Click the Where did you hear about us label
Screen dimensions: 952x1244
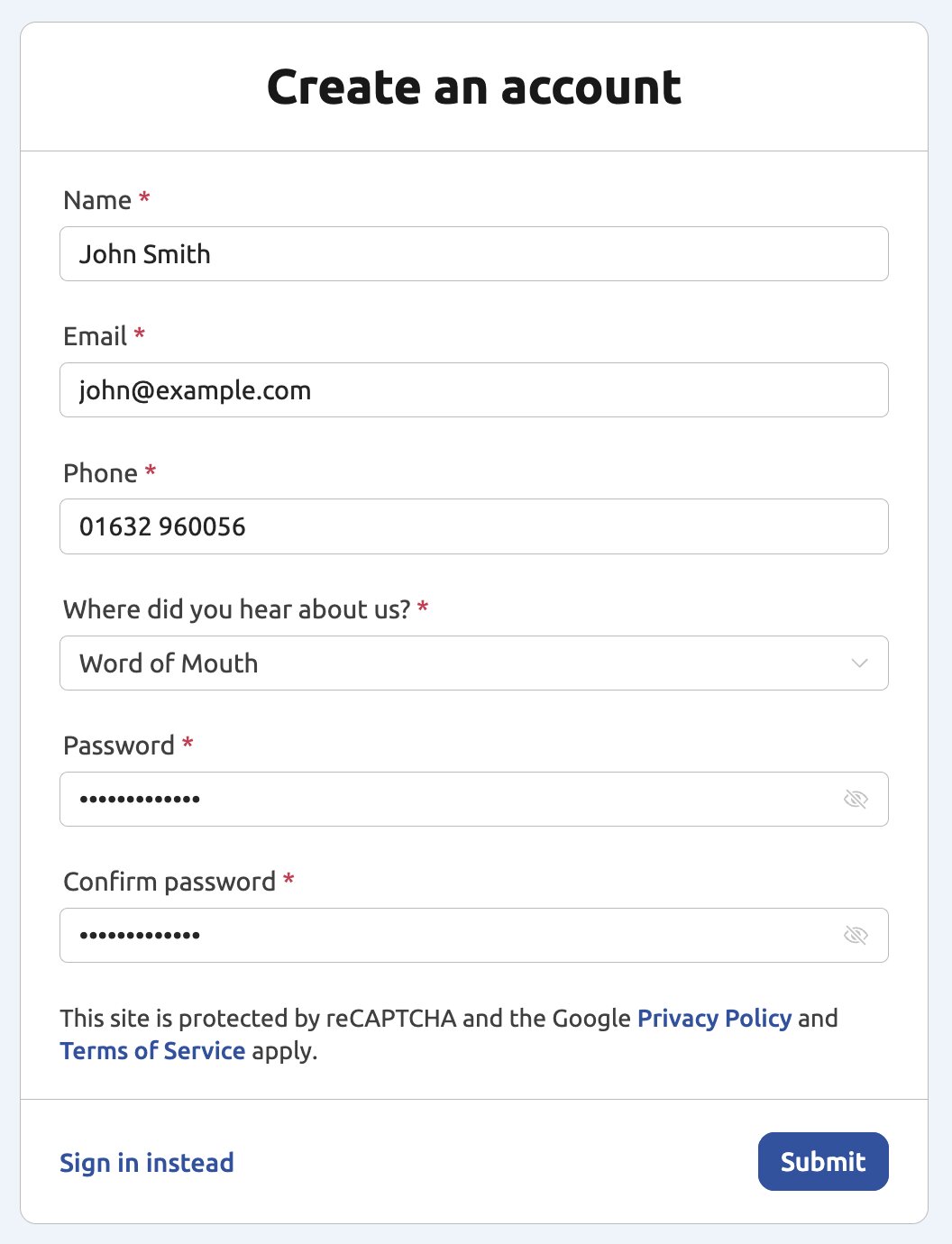(236, 609)
